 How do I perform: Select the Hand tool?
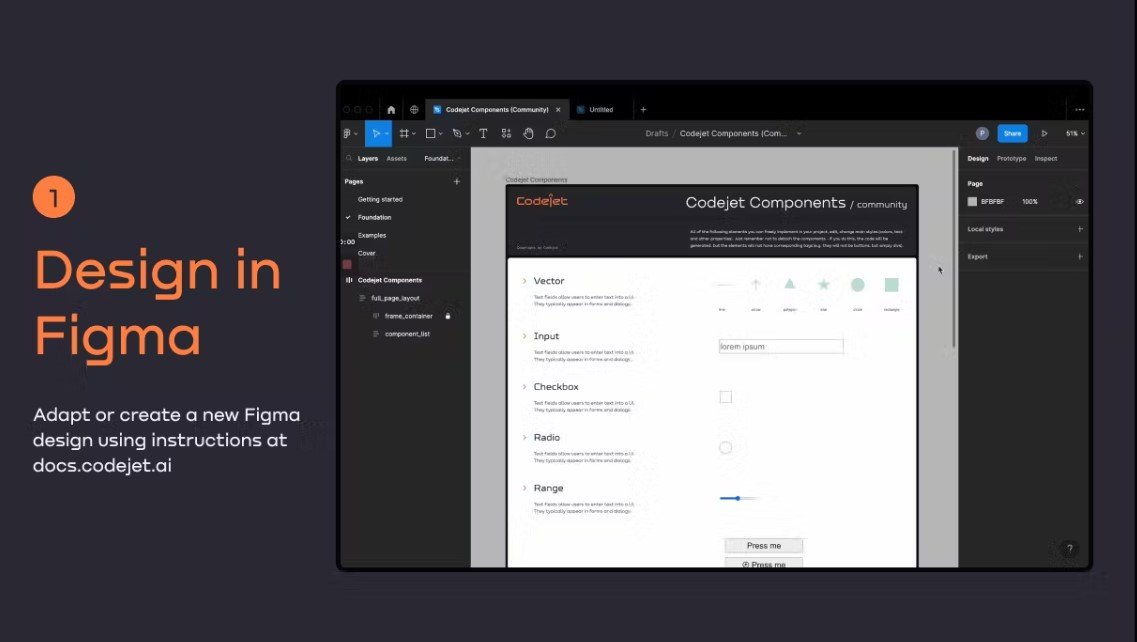point(529,133)
